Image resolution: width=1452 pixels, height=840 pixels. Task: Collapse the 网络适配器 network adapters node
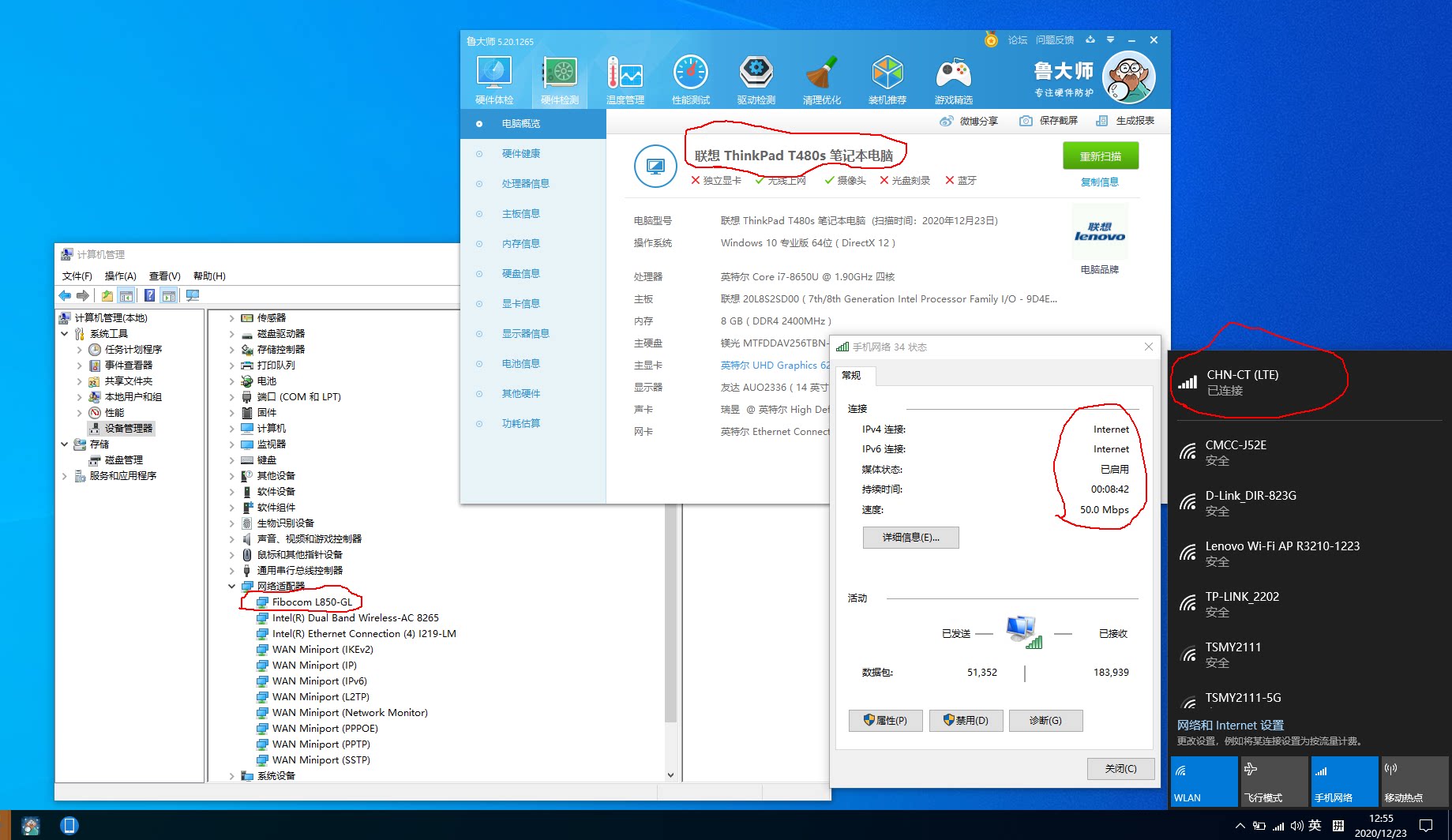pyautogui.click(x=232, y=586)
